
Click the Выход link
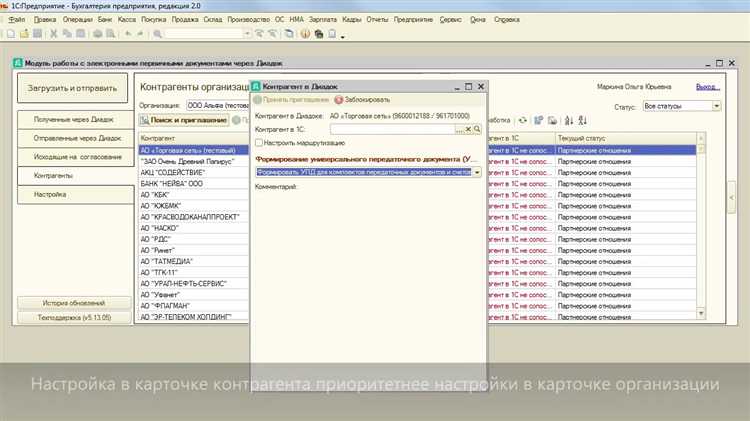707,87
